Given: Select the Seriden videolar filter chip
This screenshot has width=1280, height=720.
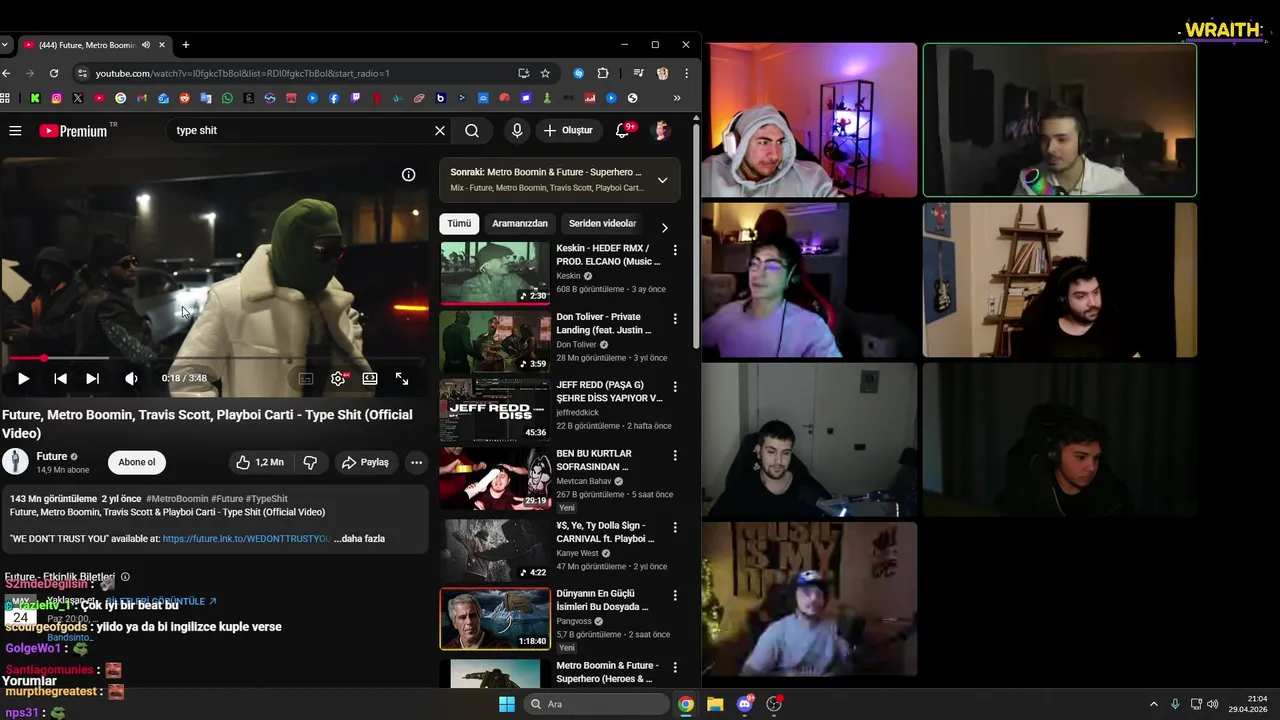Looking at the screenshot, I should [602, 223].
